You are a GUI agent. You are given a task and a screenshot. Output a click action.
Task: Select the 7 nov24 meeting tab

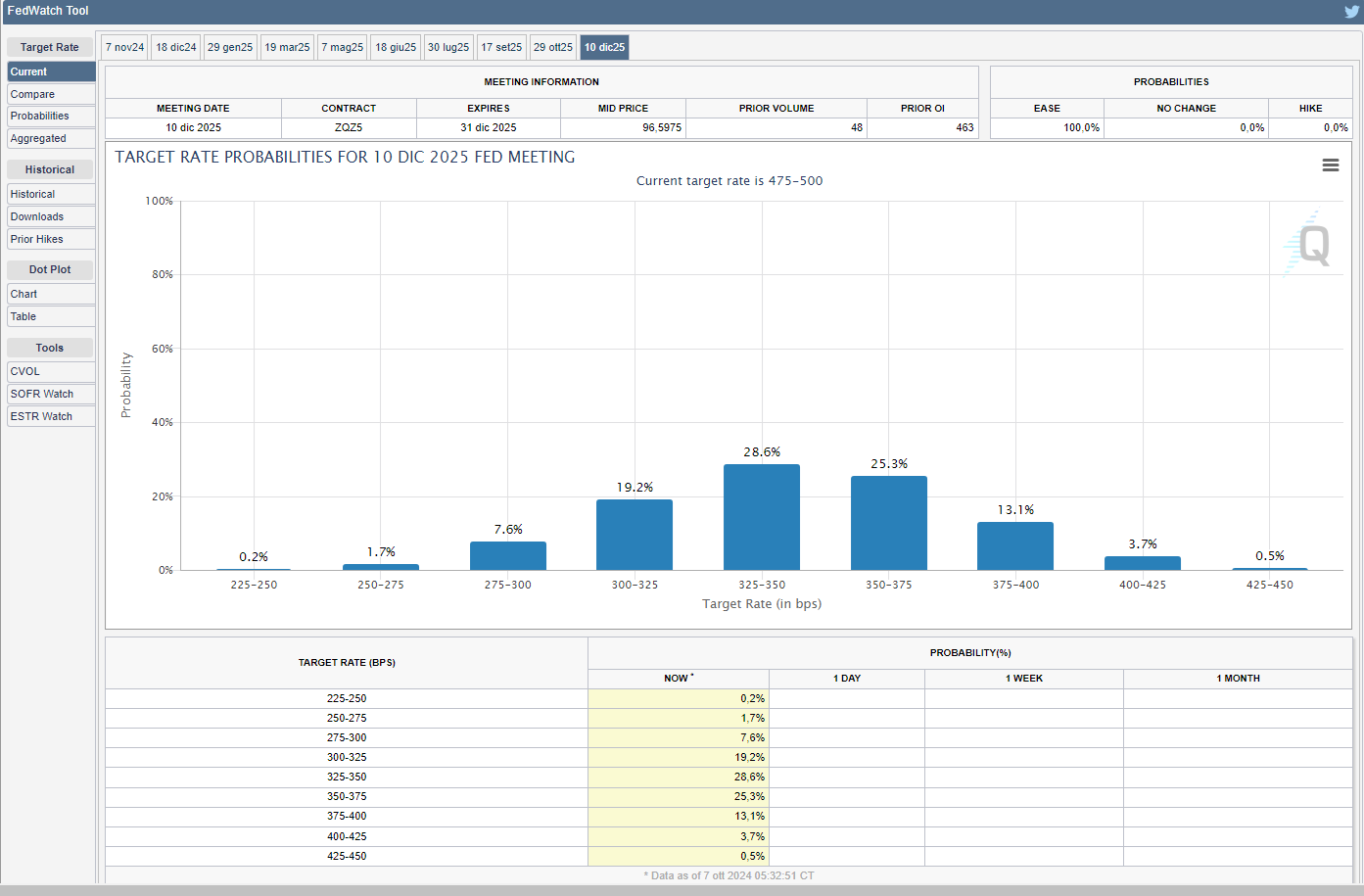124,47
